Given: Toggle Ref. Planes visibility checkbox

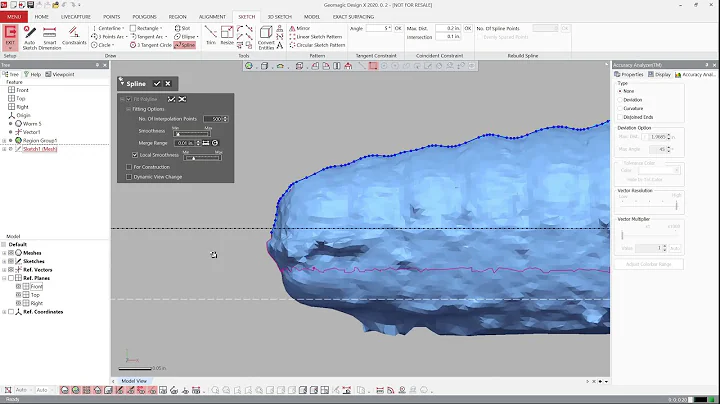Looking at the screenshot, I should 11,278.
